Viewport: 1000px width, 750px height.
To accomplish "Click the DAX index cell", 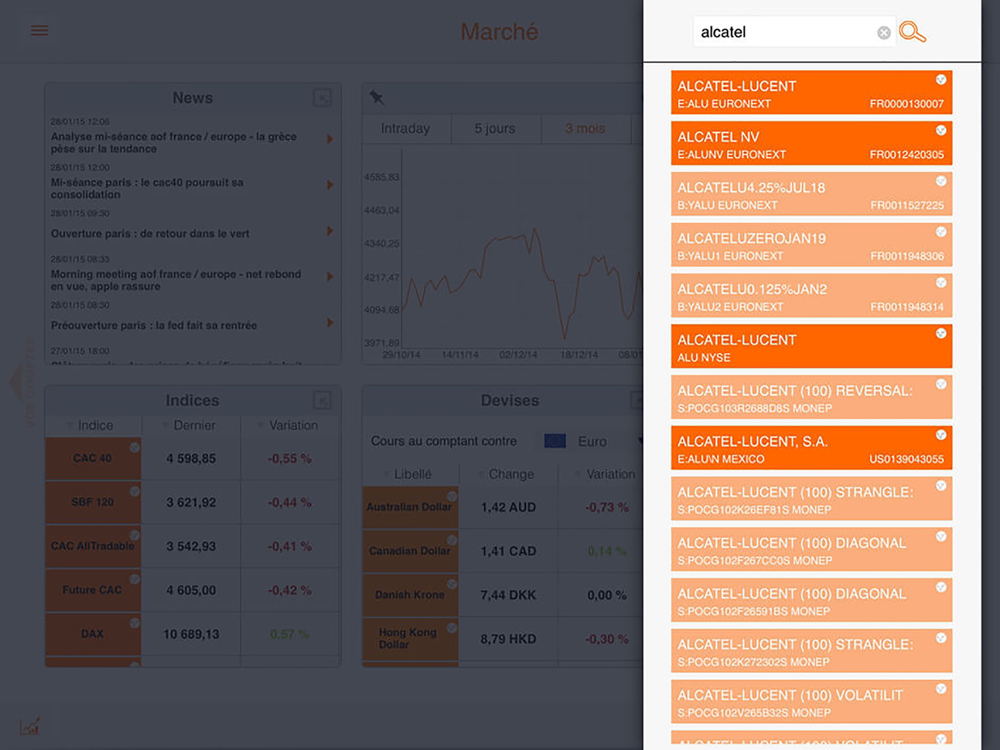I will [x=93, y=634].
